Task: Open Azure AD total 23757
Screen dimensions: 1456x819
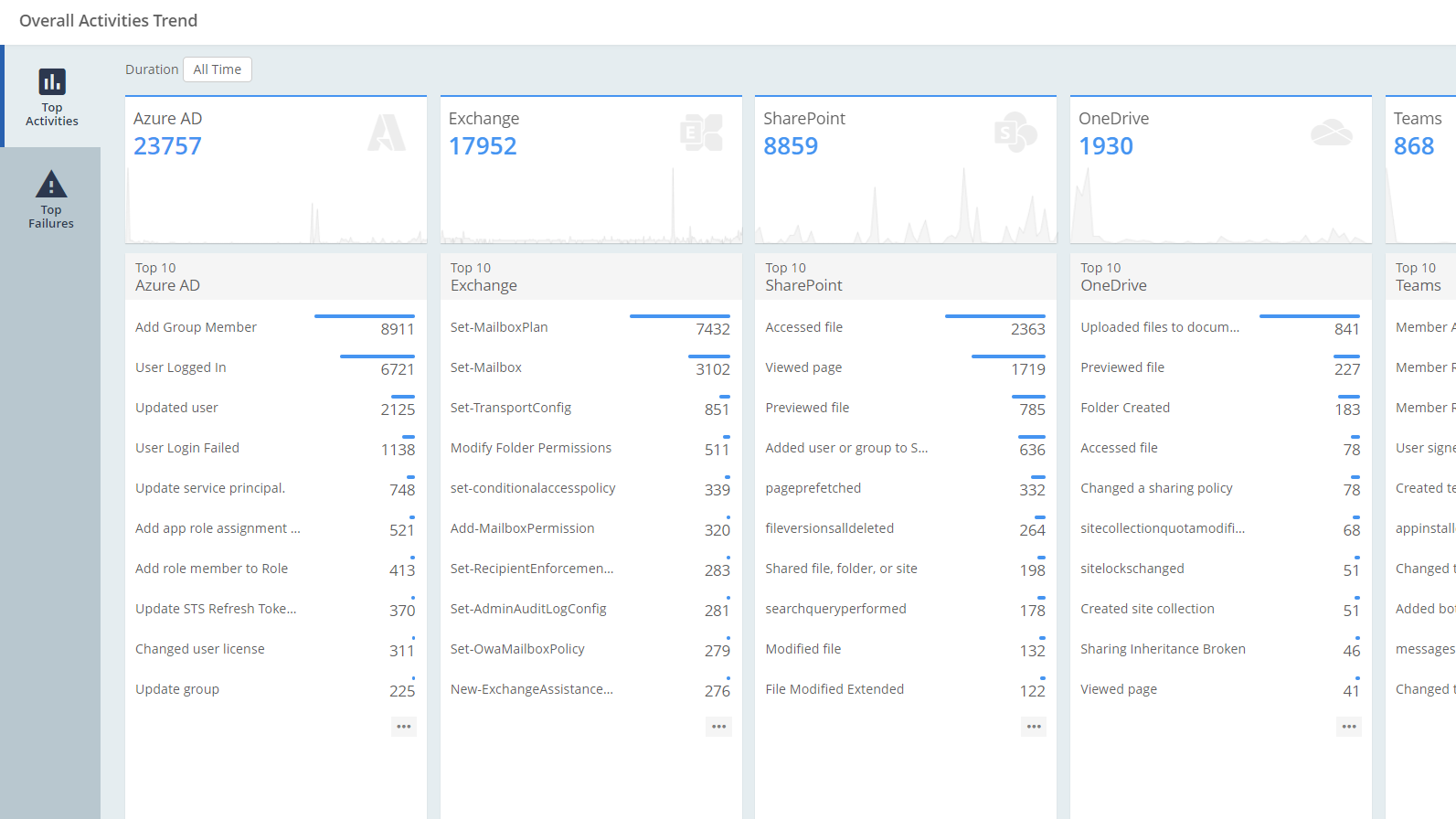Action: [167, 146]
